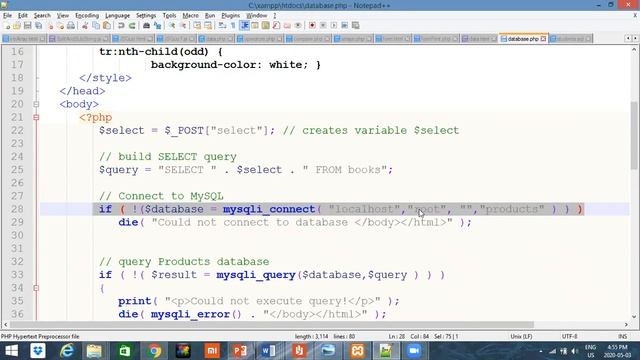This screenshot has width=640, height=360.
Task: Collapse the php block fold at line 21
Action: click(x=36, y=118)
